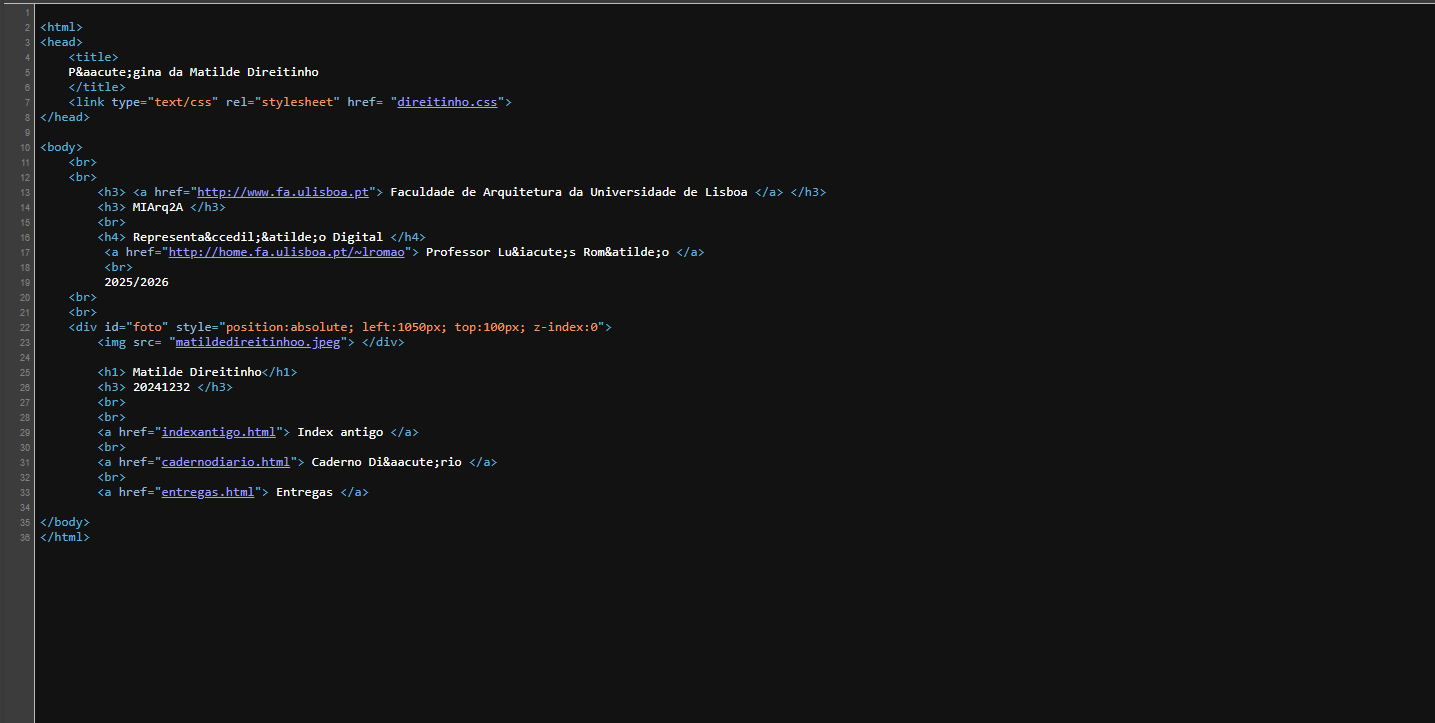Image resolution: width=1435 pixels, height=723 pixels.
Task: Click on the 2025/2026 text
Action: (136, 282)
